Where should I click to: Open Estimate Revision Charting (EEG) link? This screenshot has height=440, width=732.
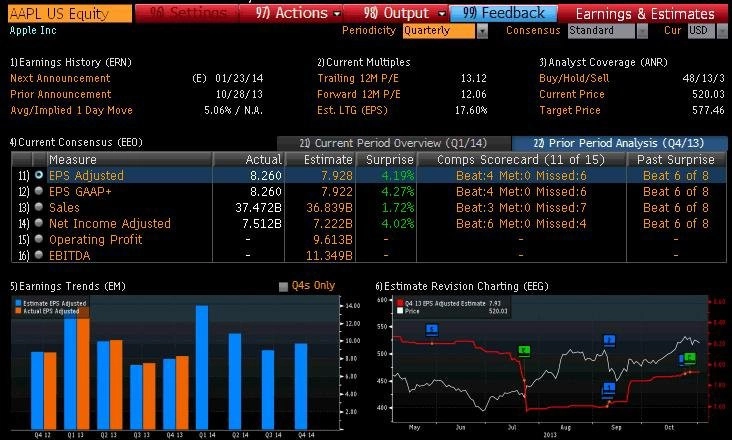462,286
